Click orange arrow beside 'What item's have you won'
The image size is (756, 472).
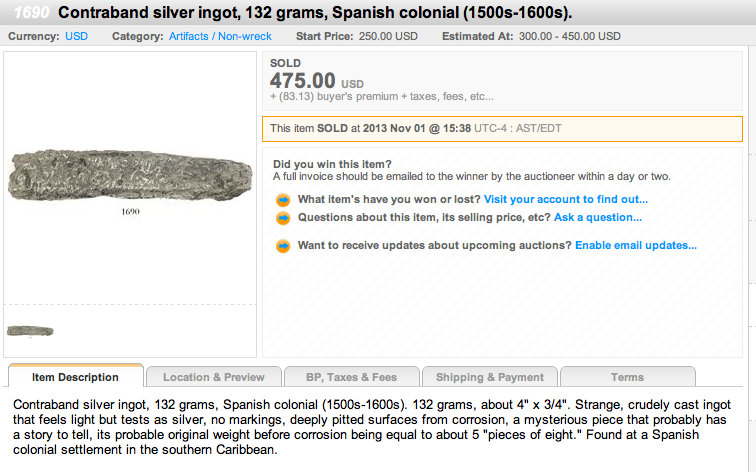pos(283,199)
